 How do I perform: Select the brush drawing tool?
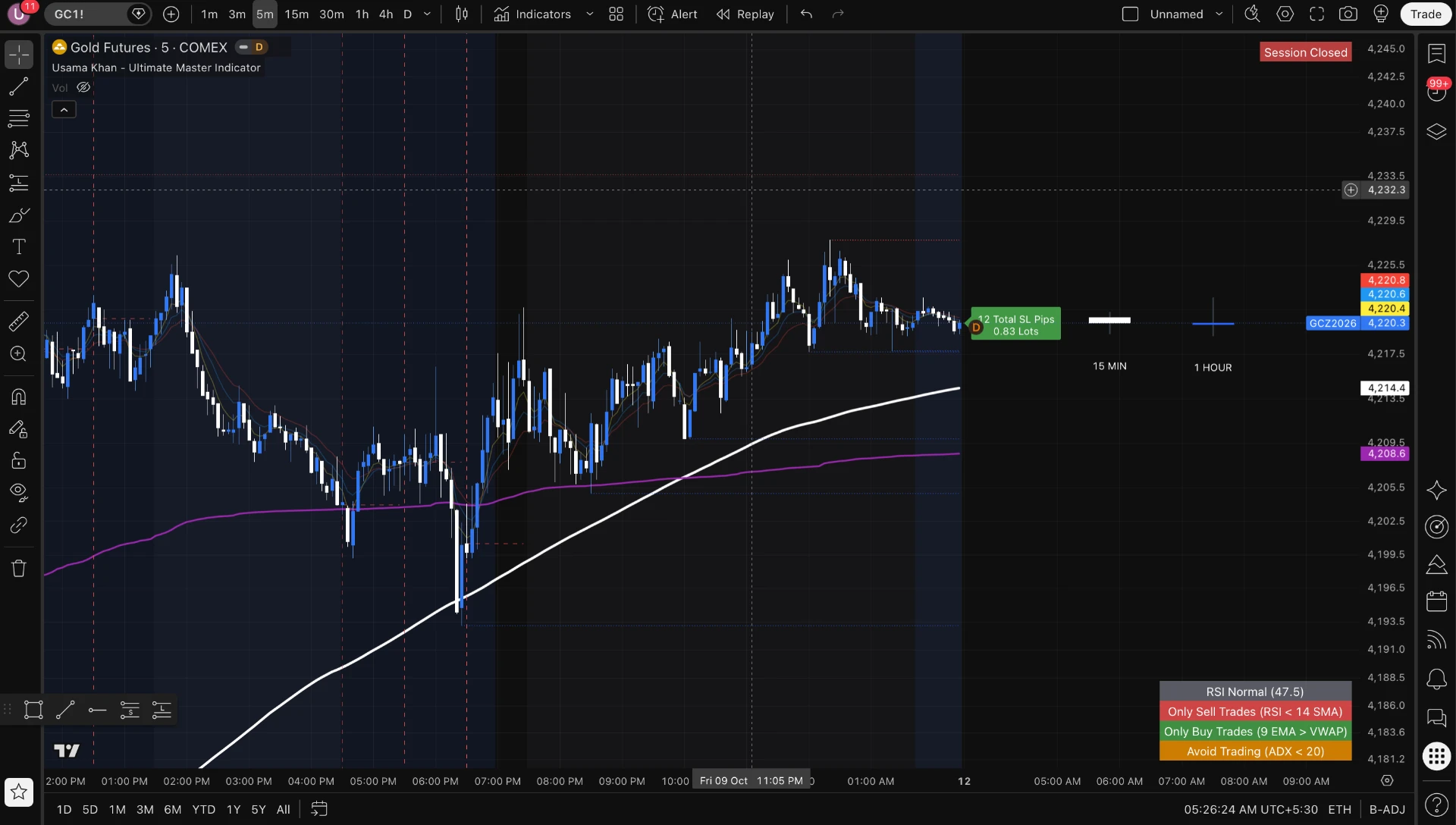(19, 215)
